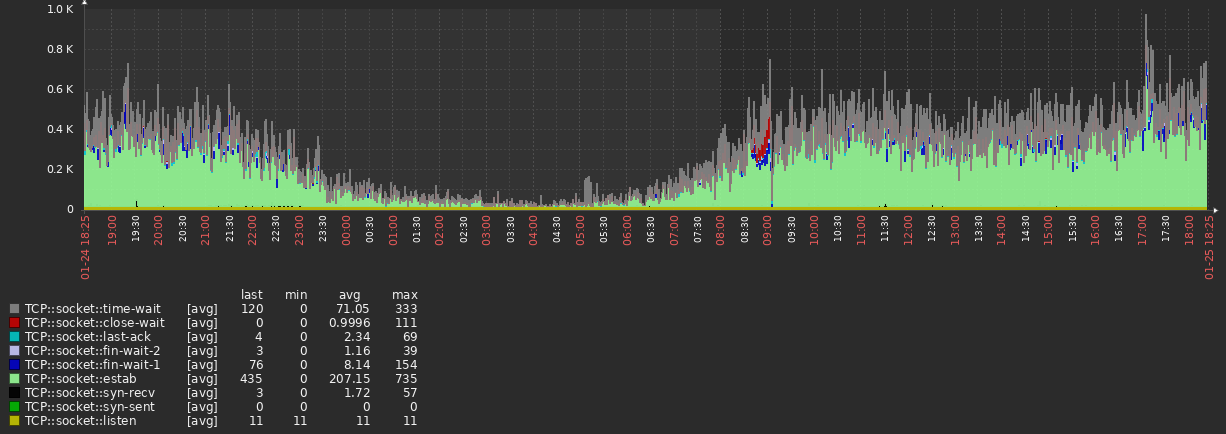1226x434 pixels.
Task: Click the 08:00 time axis label
Action: click(x=720, y=229)
